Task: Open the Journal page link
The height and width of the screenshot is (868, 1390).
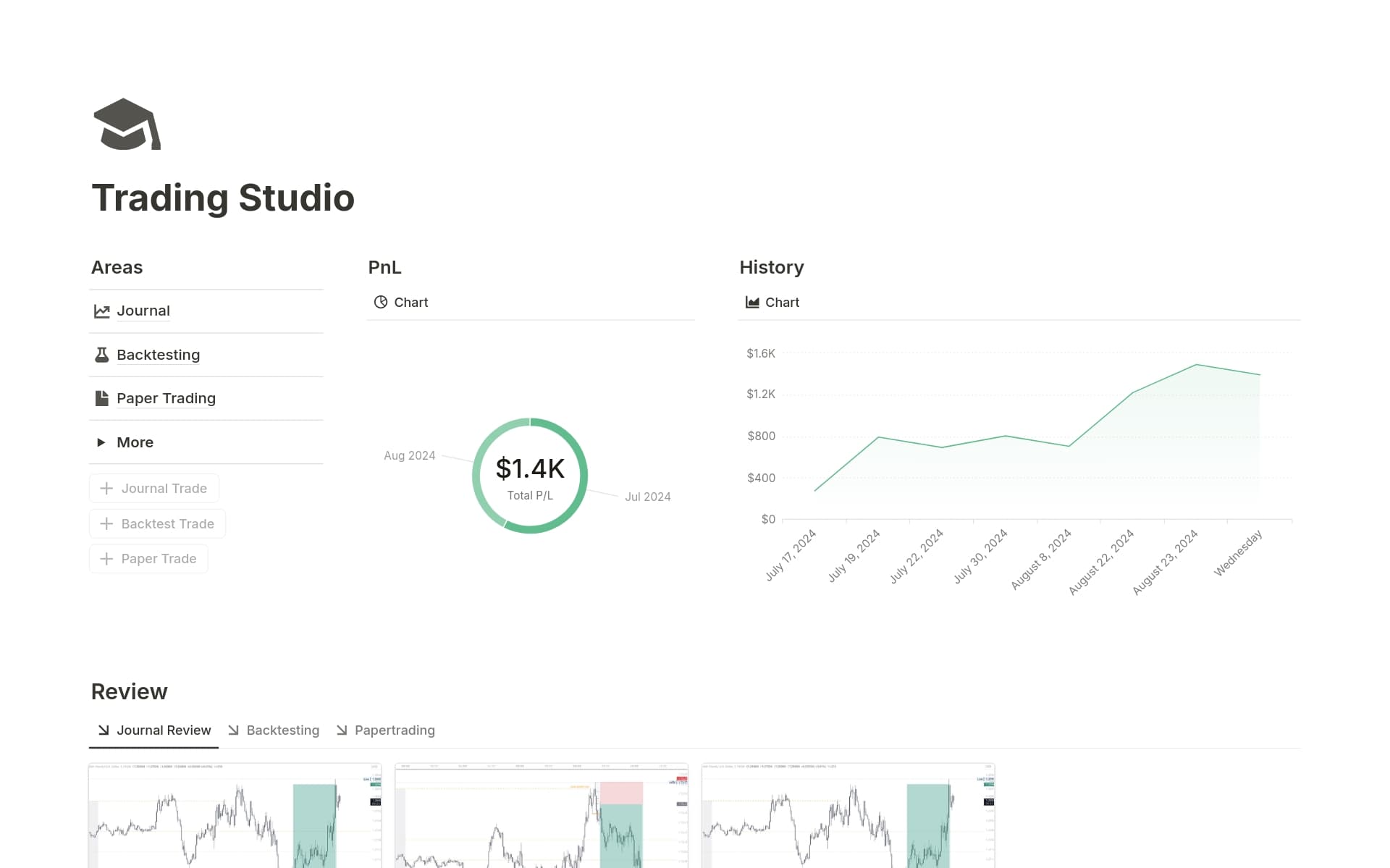Action: coord(143,311)
